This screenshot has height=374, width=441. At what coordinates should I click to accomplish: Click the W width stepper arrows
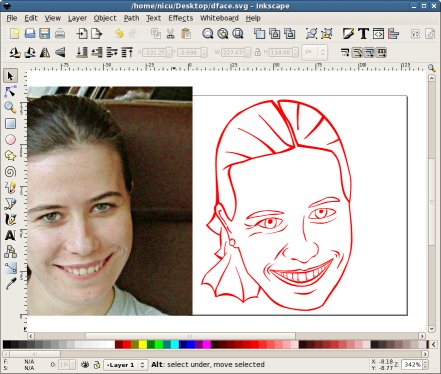coord(247,52)
